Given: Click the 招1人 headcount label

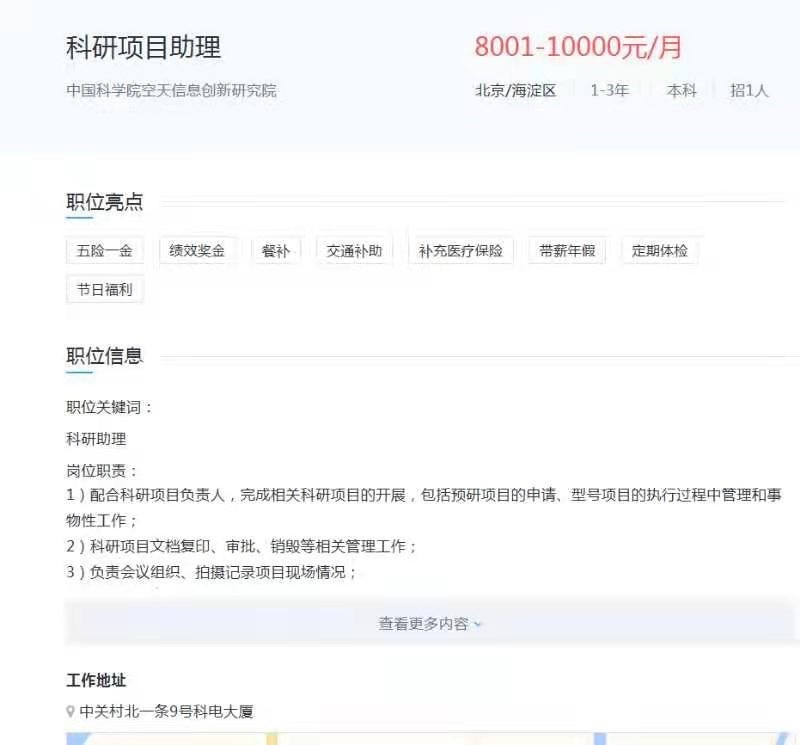Looking at the screenshot, I should click(749, 90).
